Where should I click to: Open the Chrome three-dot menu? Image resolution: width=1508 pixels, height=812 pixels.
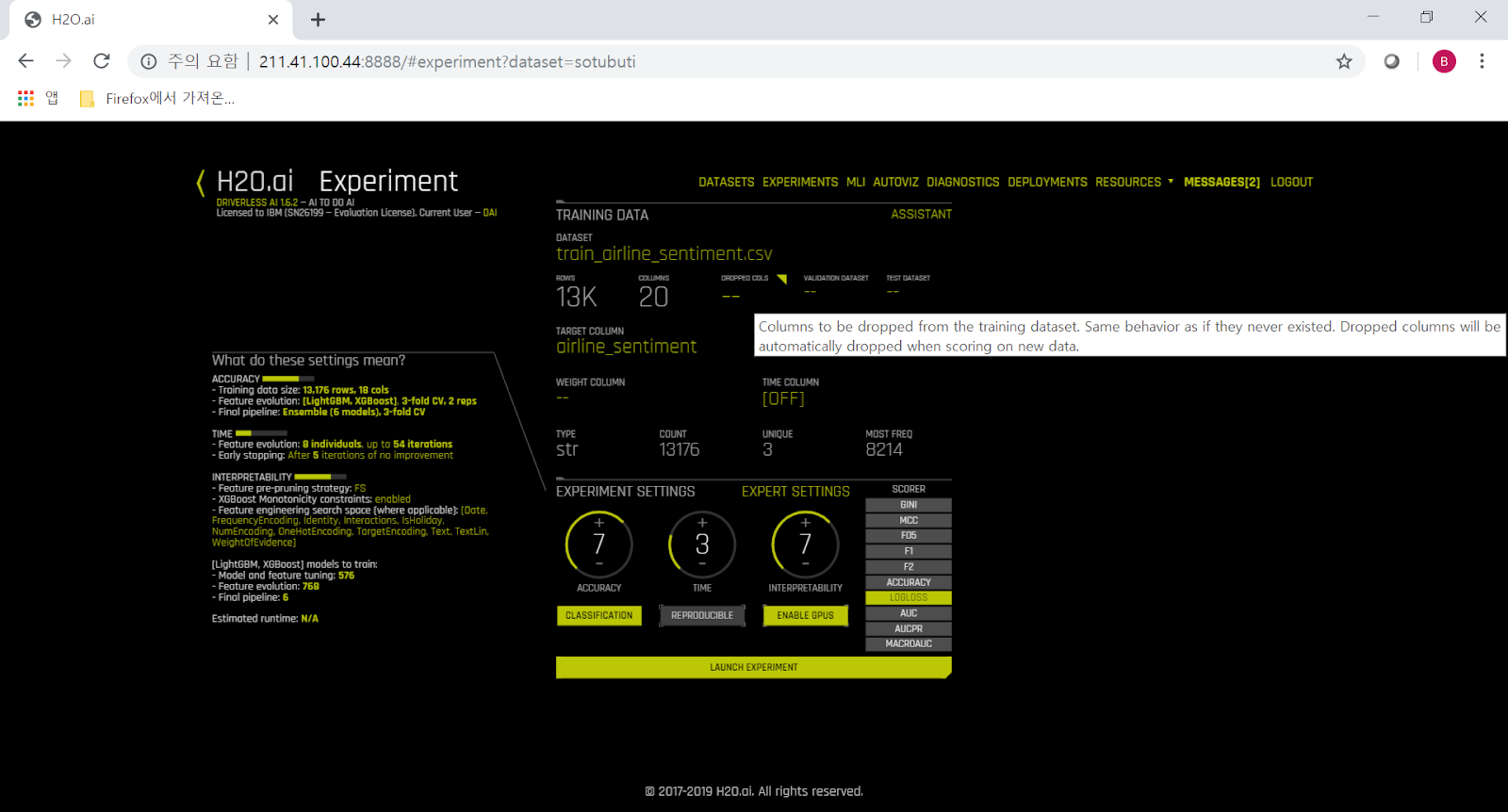coord(1482,61)
